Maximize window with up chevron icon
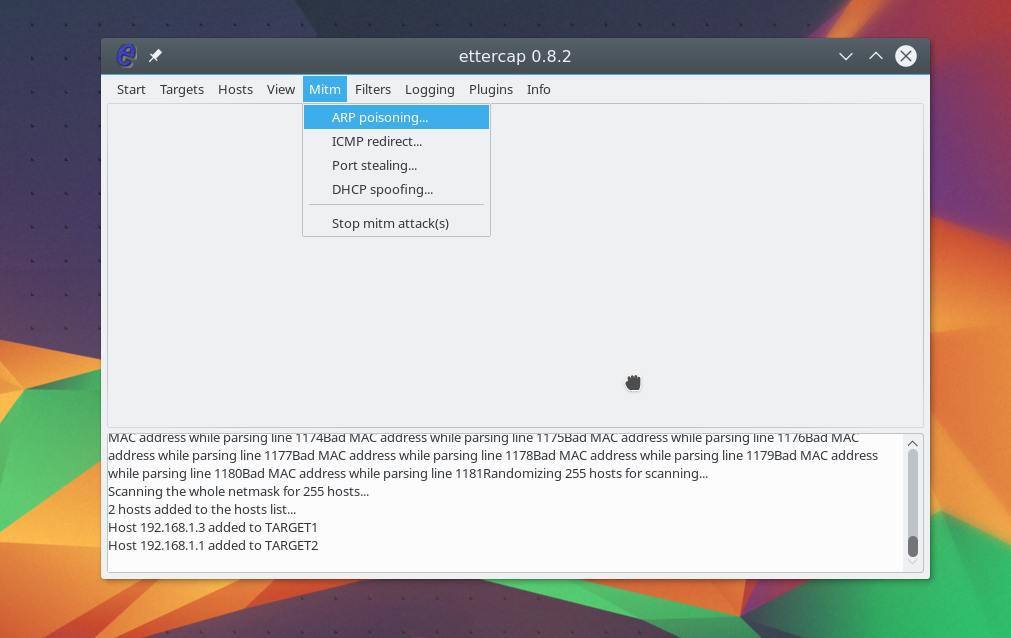The image size is (1011, 638). tap(876, 56)
